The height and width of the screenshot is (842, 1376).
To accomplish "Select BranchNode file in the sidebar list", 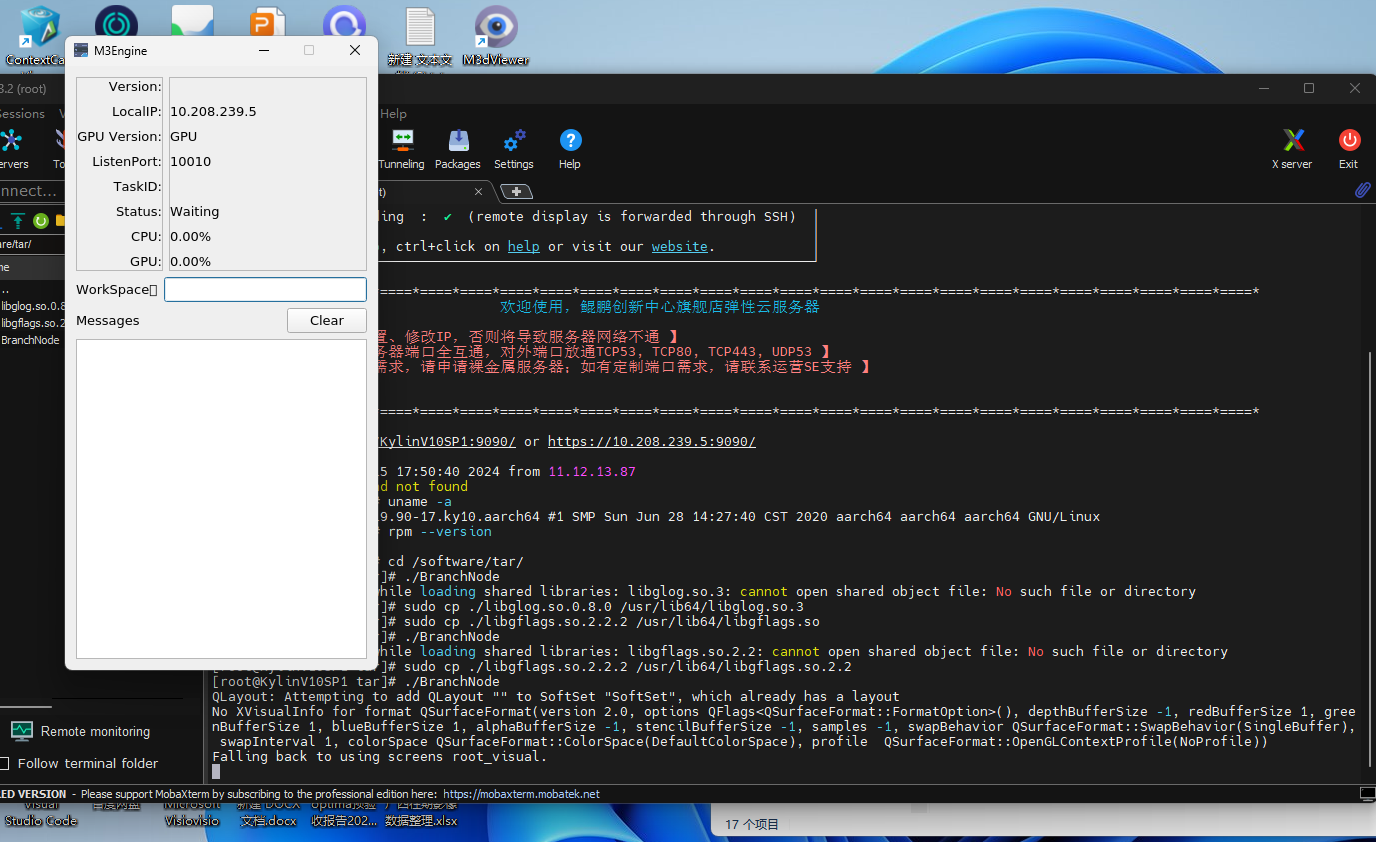I will (30, 340).
